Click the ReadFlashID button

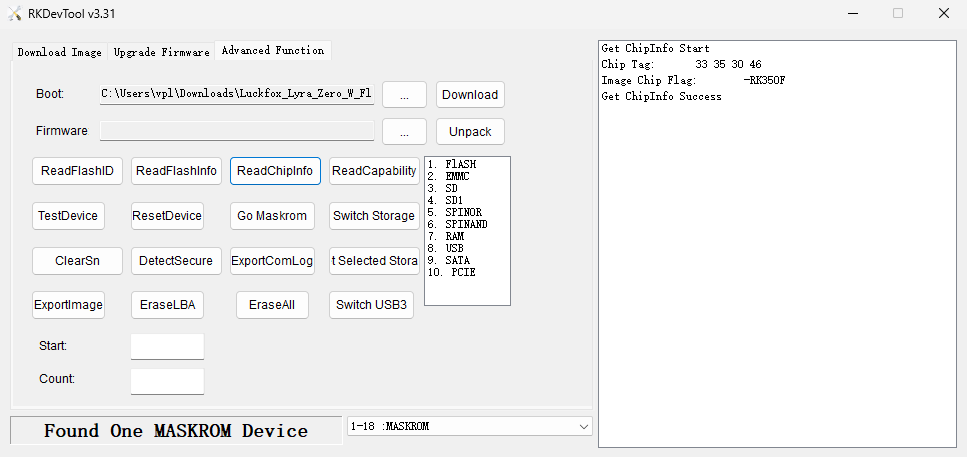(x=78, y=171)
